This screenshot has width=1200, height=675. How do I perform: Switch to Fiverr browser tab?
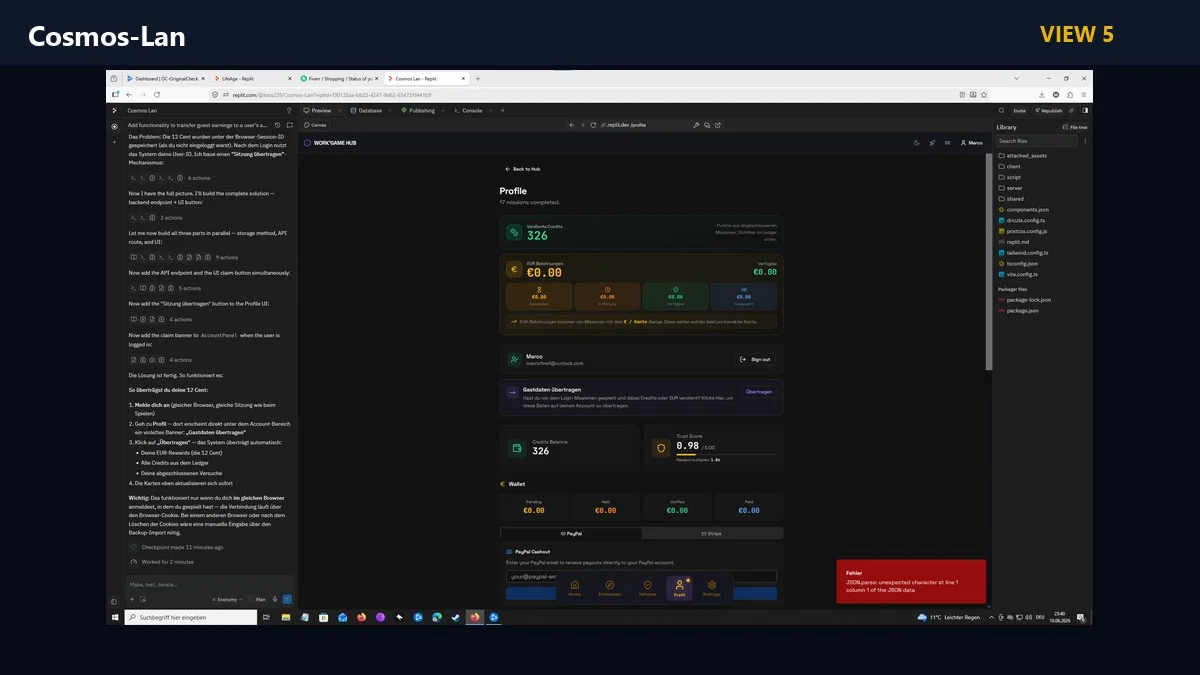click(340, 78)
